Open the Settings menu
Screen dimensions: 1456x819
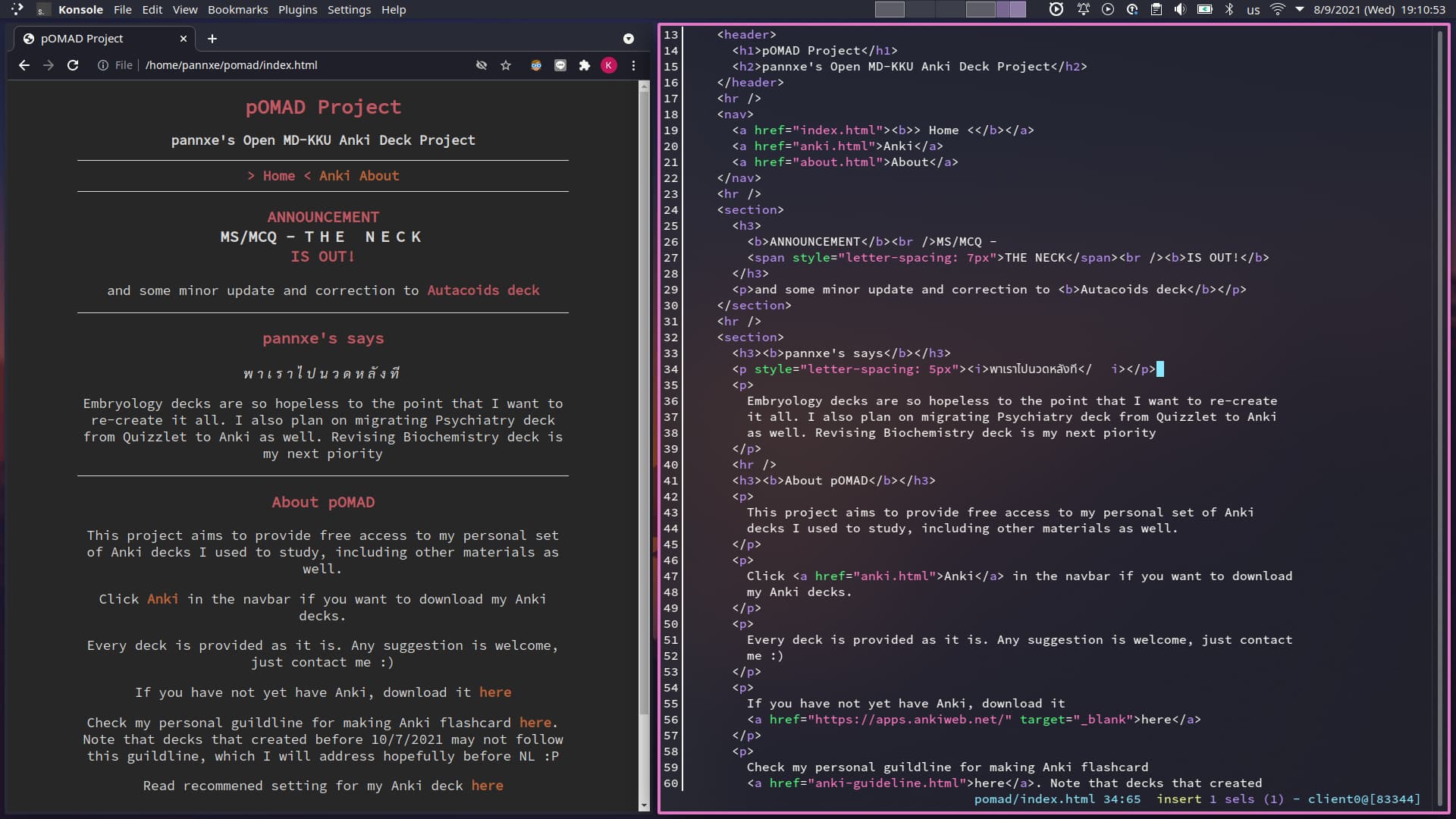(x=349, y=10)
